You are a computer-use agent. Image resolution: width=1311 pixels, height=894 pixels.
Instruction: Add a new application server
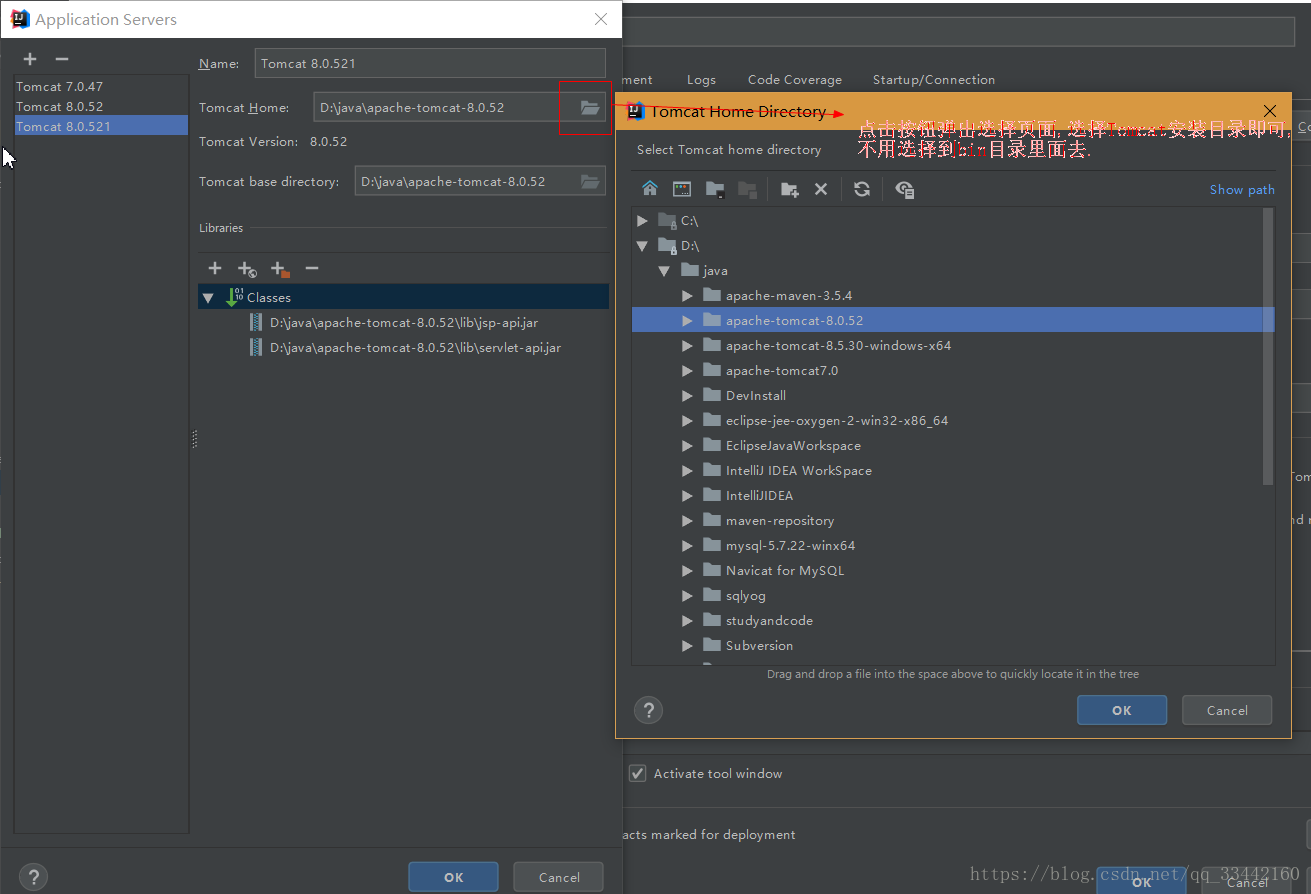30,60
